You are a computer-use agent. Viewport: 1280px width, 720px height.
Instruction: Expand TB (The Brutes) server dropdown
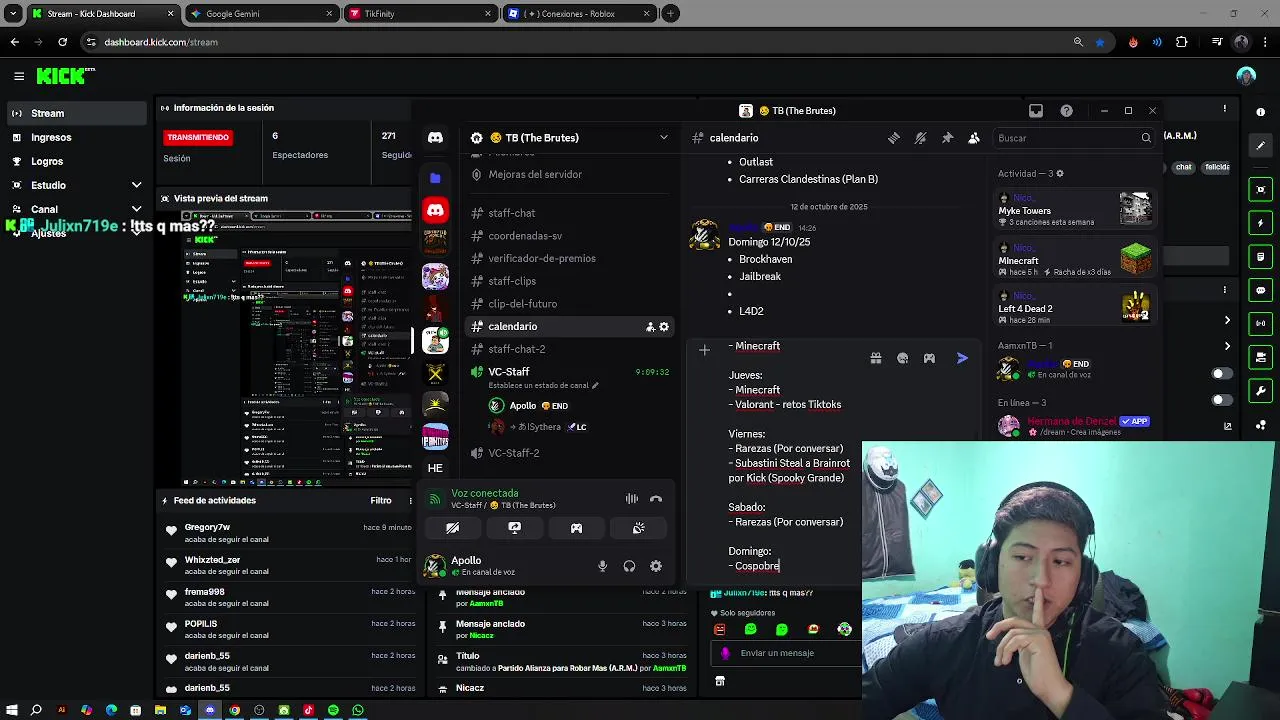[664, 138]
